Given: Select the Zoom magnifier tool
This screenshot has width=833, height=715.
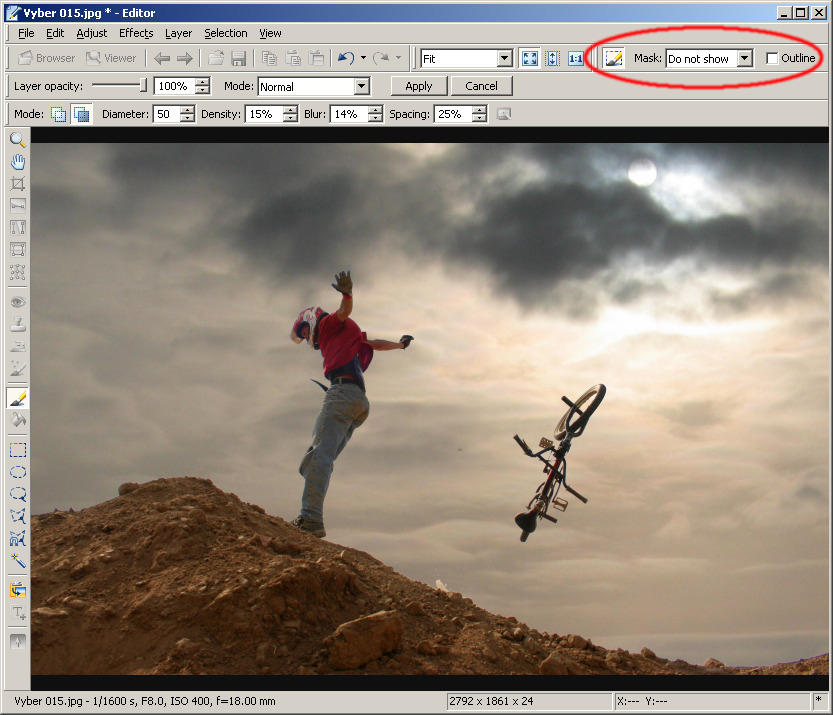Looking at the screenshot, I should point(18,140).
